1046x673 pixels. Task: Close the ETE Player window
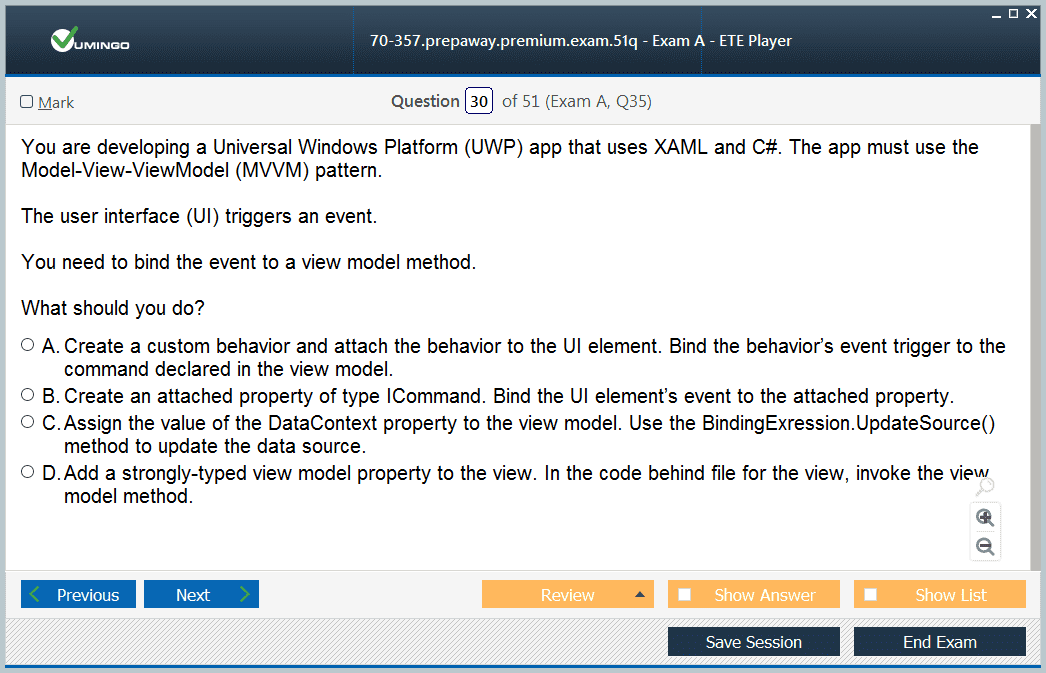(x=1031, y=14)
